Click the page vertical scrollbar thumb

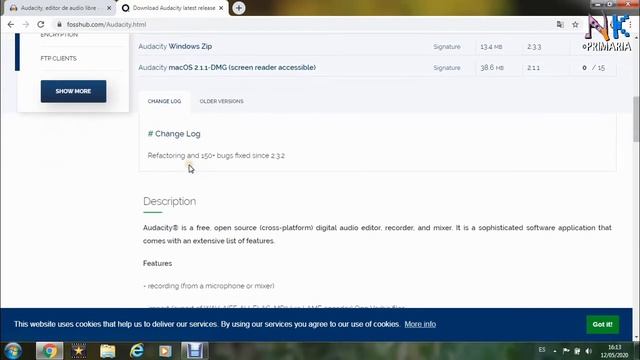coord(636,119)
